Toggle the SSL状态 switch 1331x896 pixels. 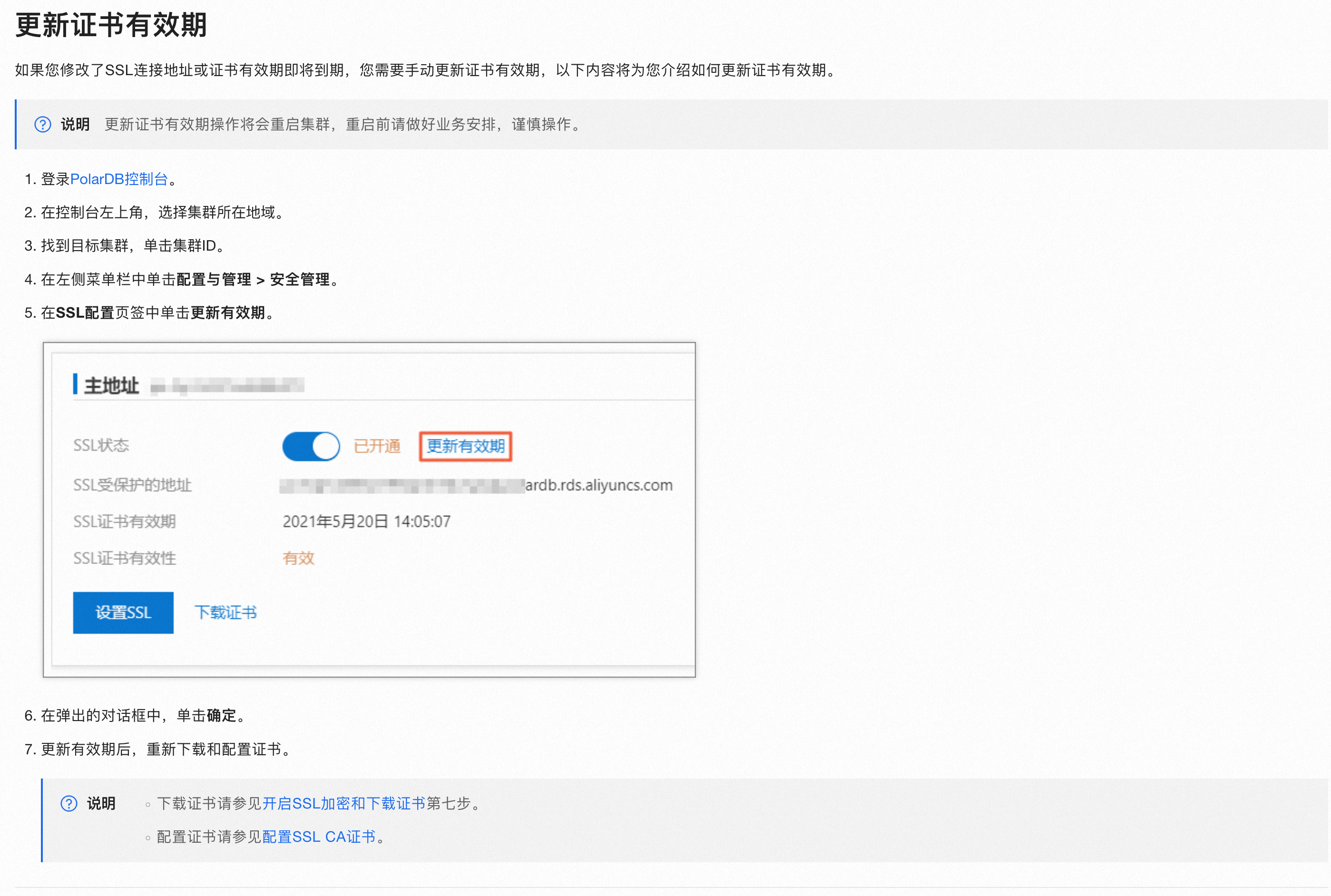(311, 446)
